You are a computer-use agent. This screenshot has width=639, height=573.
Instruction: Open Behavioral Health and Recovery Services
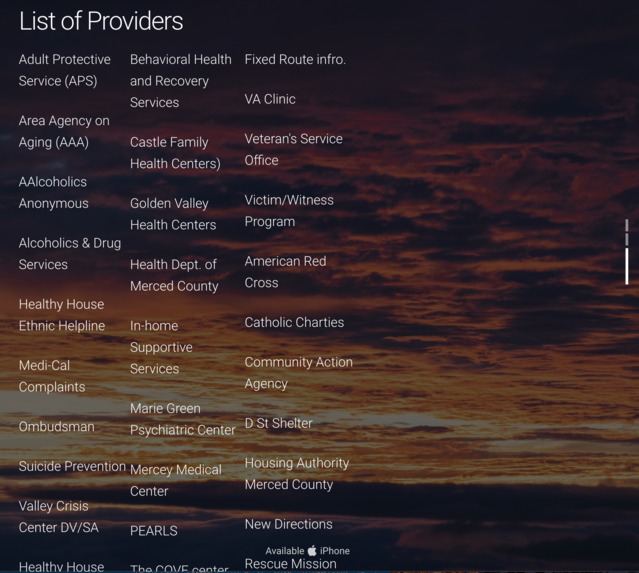(x=181, y=81)
